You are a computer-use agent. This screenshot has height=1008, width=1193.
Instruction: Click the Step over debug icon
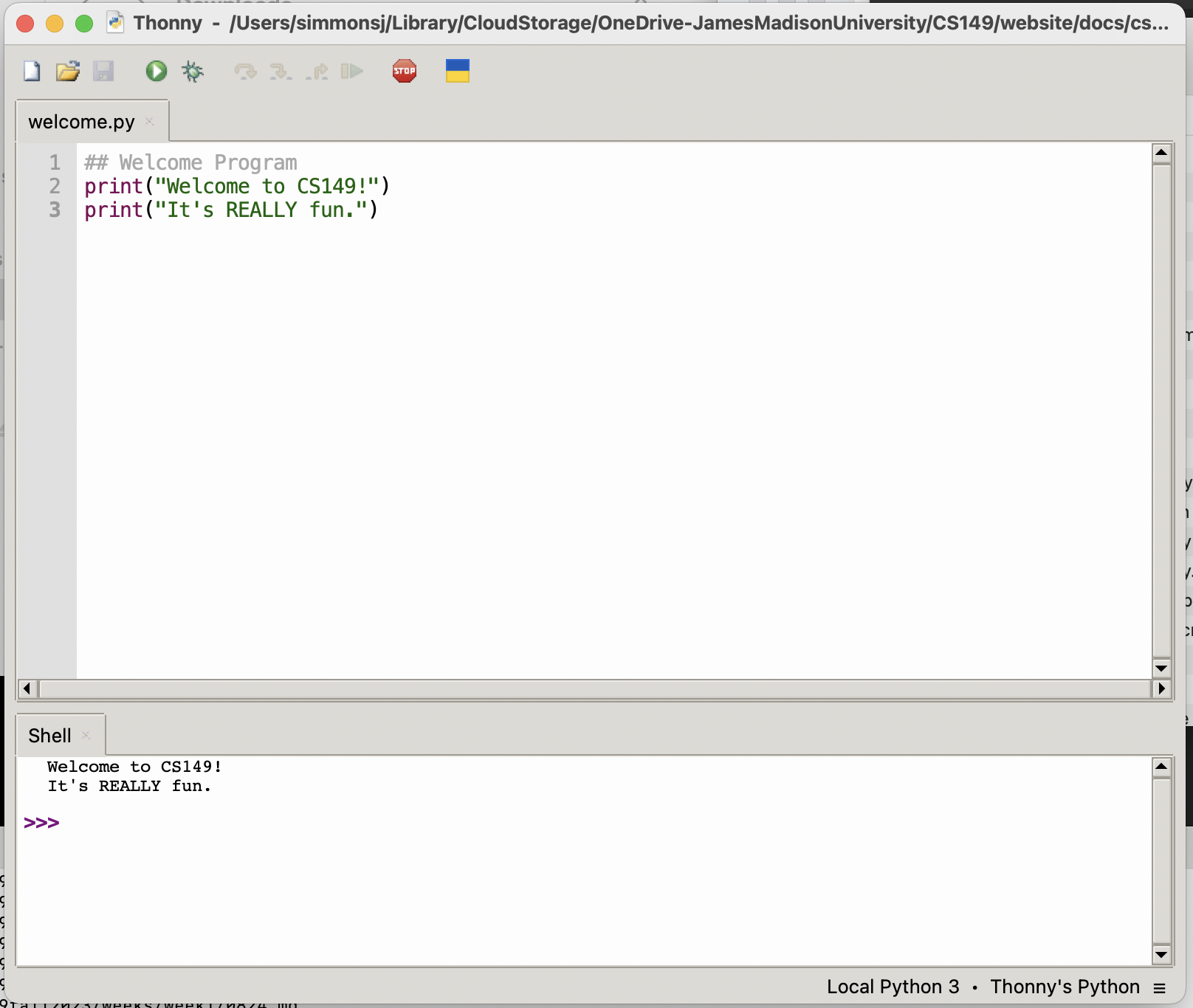(245, 72)
